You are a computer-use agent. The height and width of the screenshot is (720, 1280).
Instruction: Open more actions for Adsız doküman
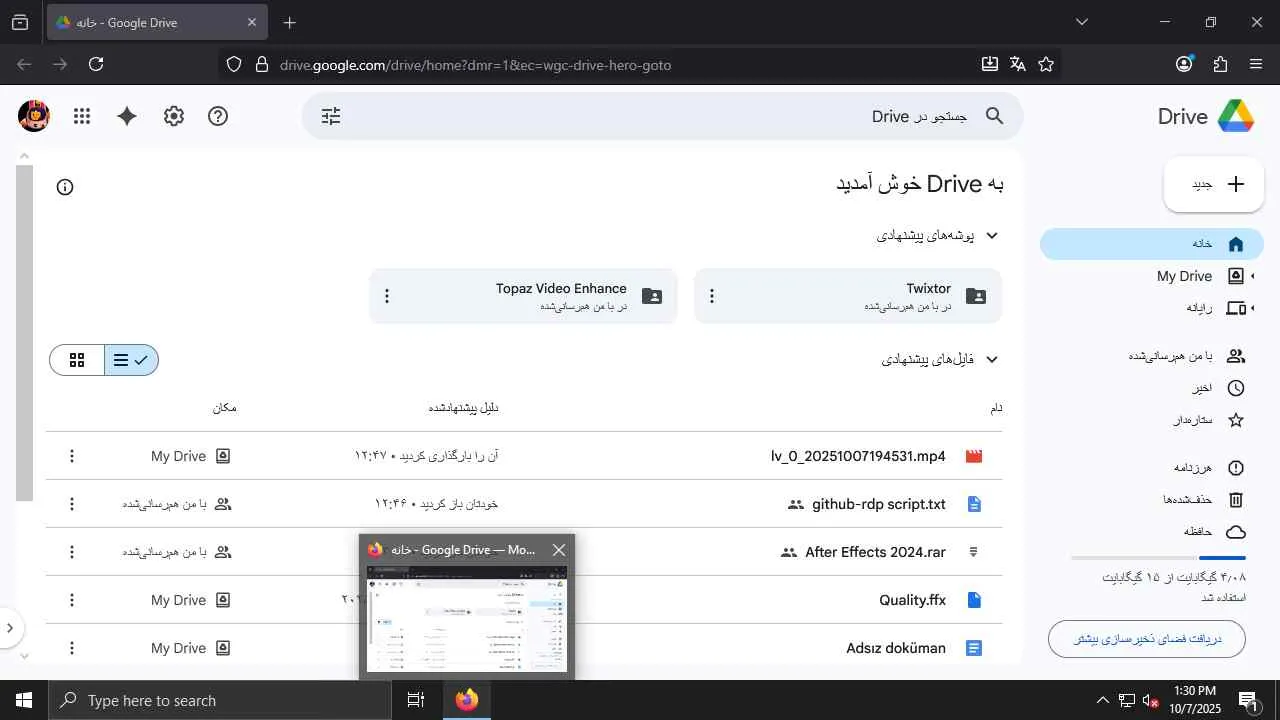coord(71,648)
